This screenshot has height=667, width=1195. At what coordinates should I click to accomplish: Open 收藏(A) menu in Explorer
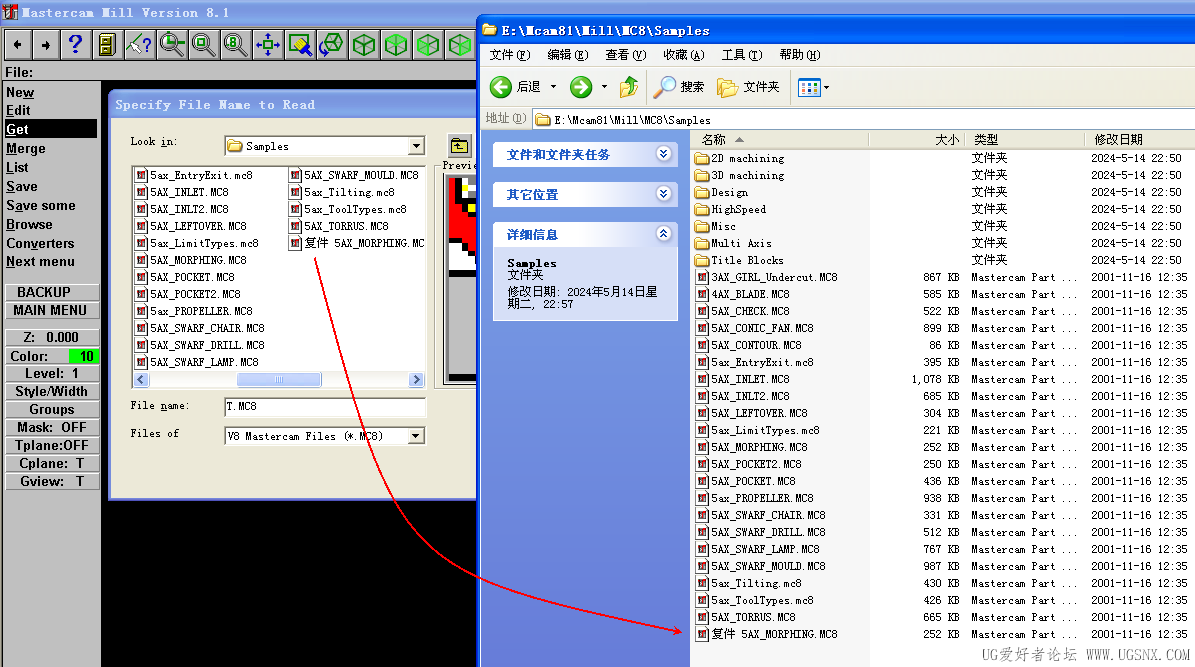click(x=684, y=55)
